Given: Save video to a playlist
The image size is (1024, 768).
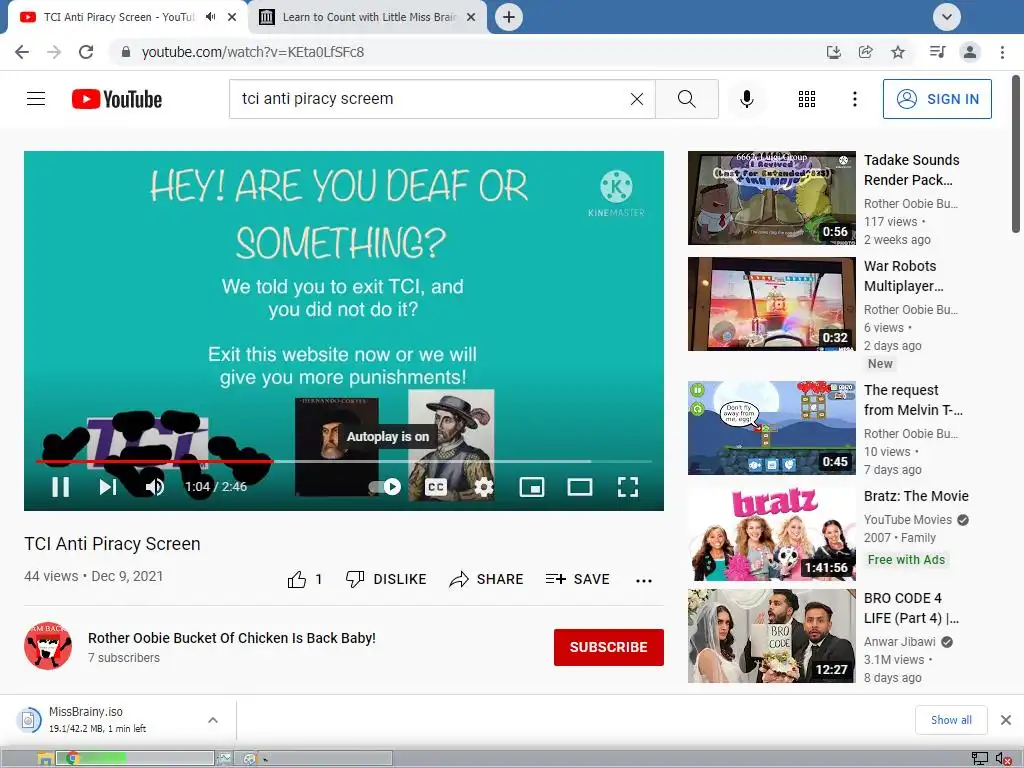Looking at the screenshot, I should pos(578,579).
